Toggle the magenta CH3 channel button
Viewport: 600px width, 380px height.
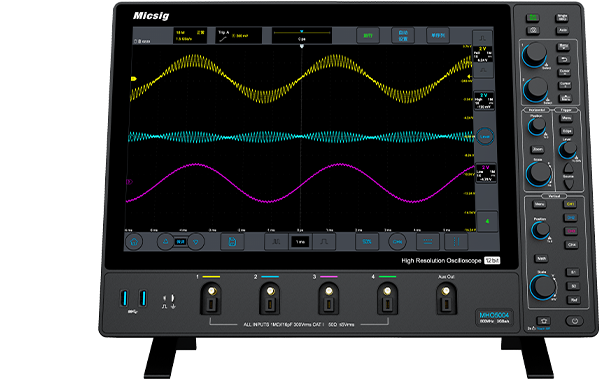(571, 231)
